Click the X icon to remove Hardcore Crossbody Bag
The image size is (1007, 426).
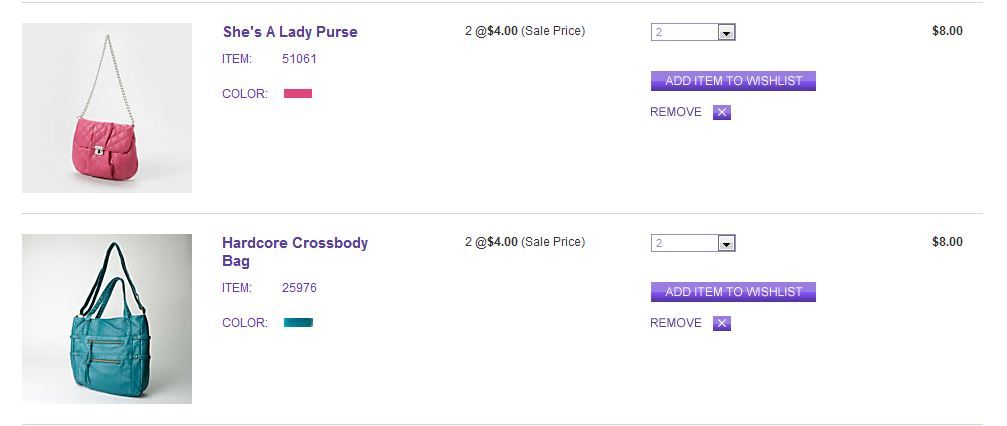tap(722, 323)
